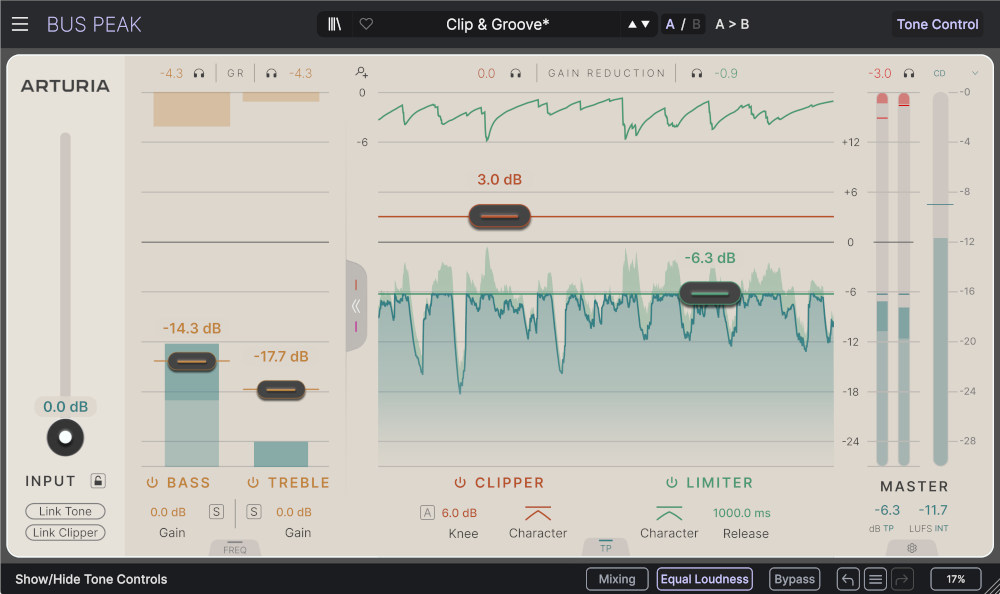Image resolution: width=1000 pixels, height=594 pixels.
Task: Collapse the tone control side panel
Action: 356,306
